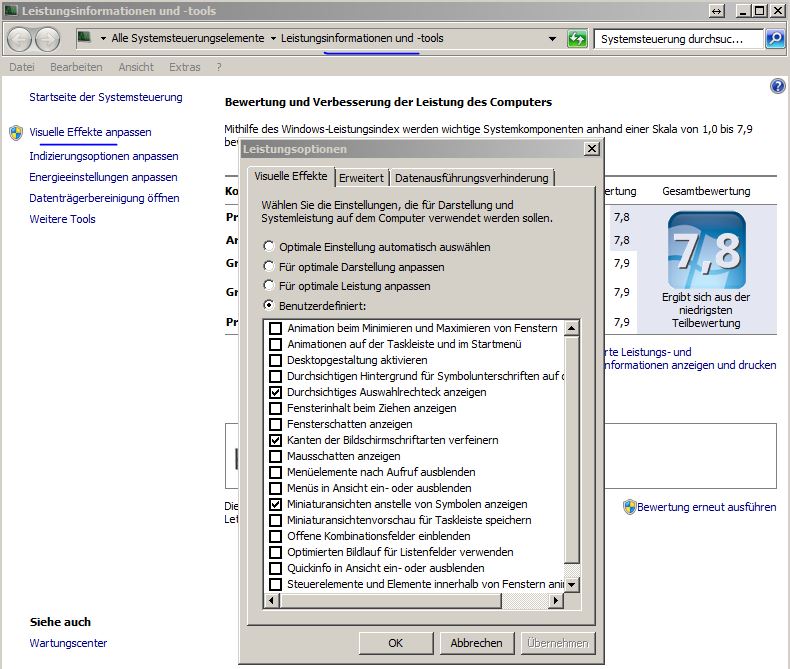Check Steuerelemente und Elemente innerhalb von Fenstern
Viewport: 790px width, 669px height.
coord(275,584)
